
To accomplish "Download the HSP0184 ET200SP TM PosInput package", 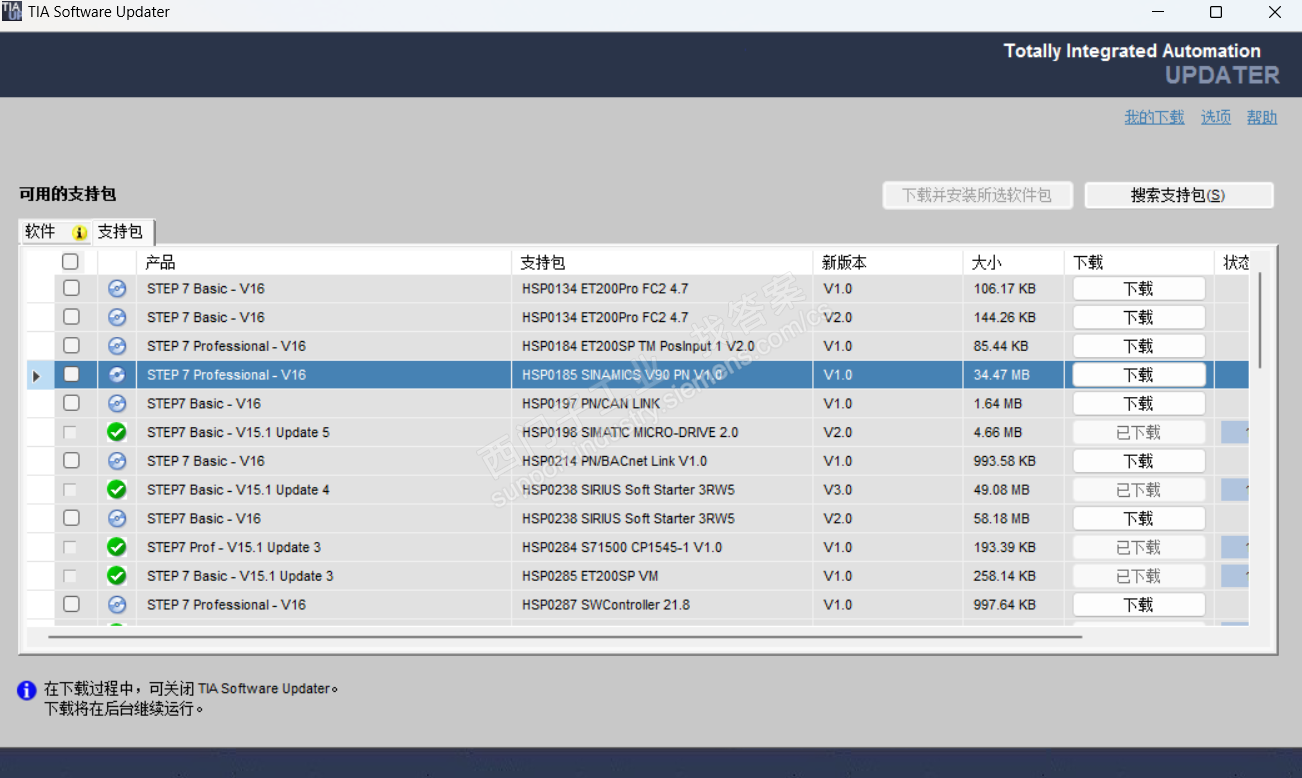I will click(1139, 346).
